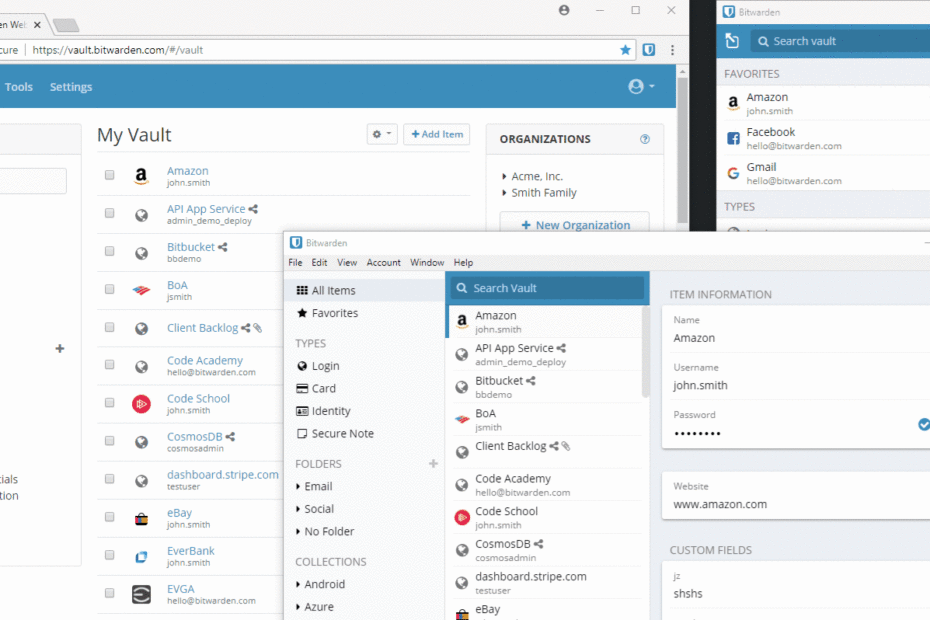The image size is (930, 620).
Task: Check the Amazon item checkbox
Action: (110, 176)
